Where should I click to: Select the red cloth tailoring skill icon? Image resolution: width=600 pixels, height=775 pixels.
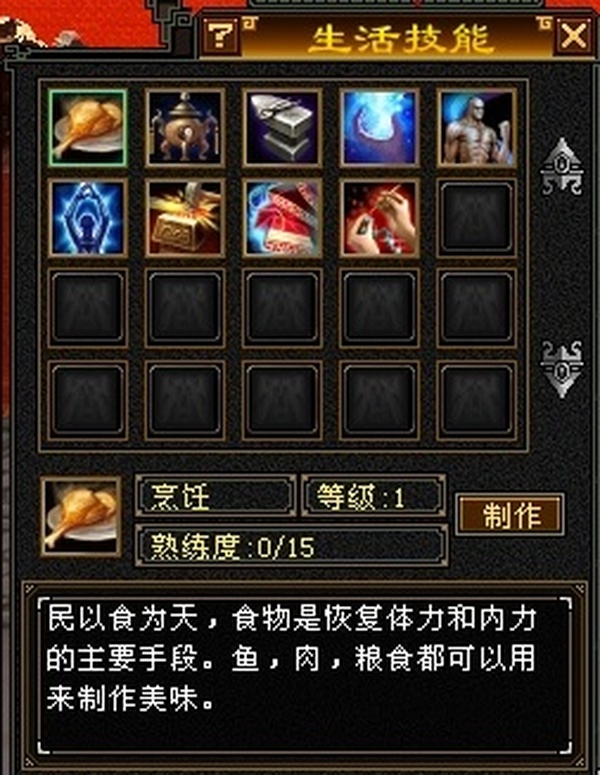pyautogui.click(x=282, y=218)
